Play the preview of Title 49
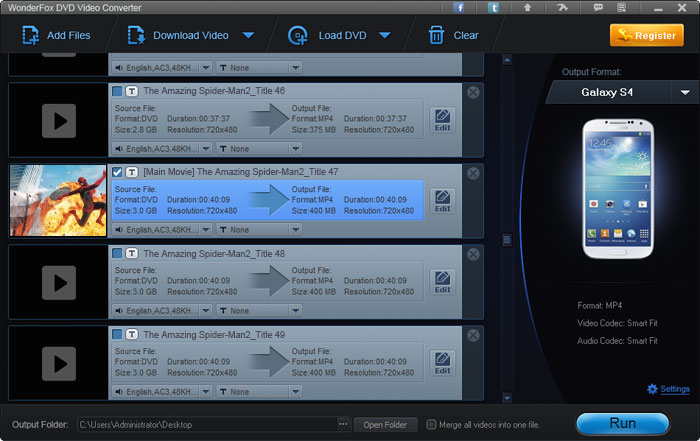The height and width of the screenshot is (441, 700). pos(59,364)
